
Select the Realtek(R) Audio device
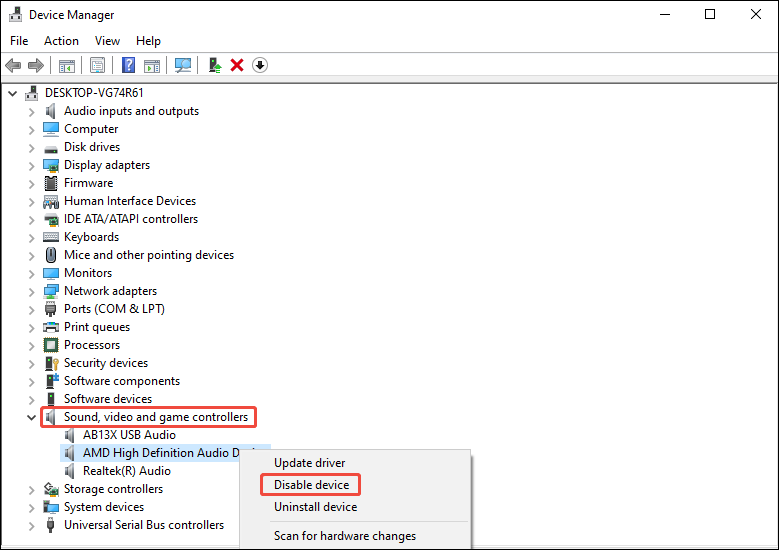(127, 471)
